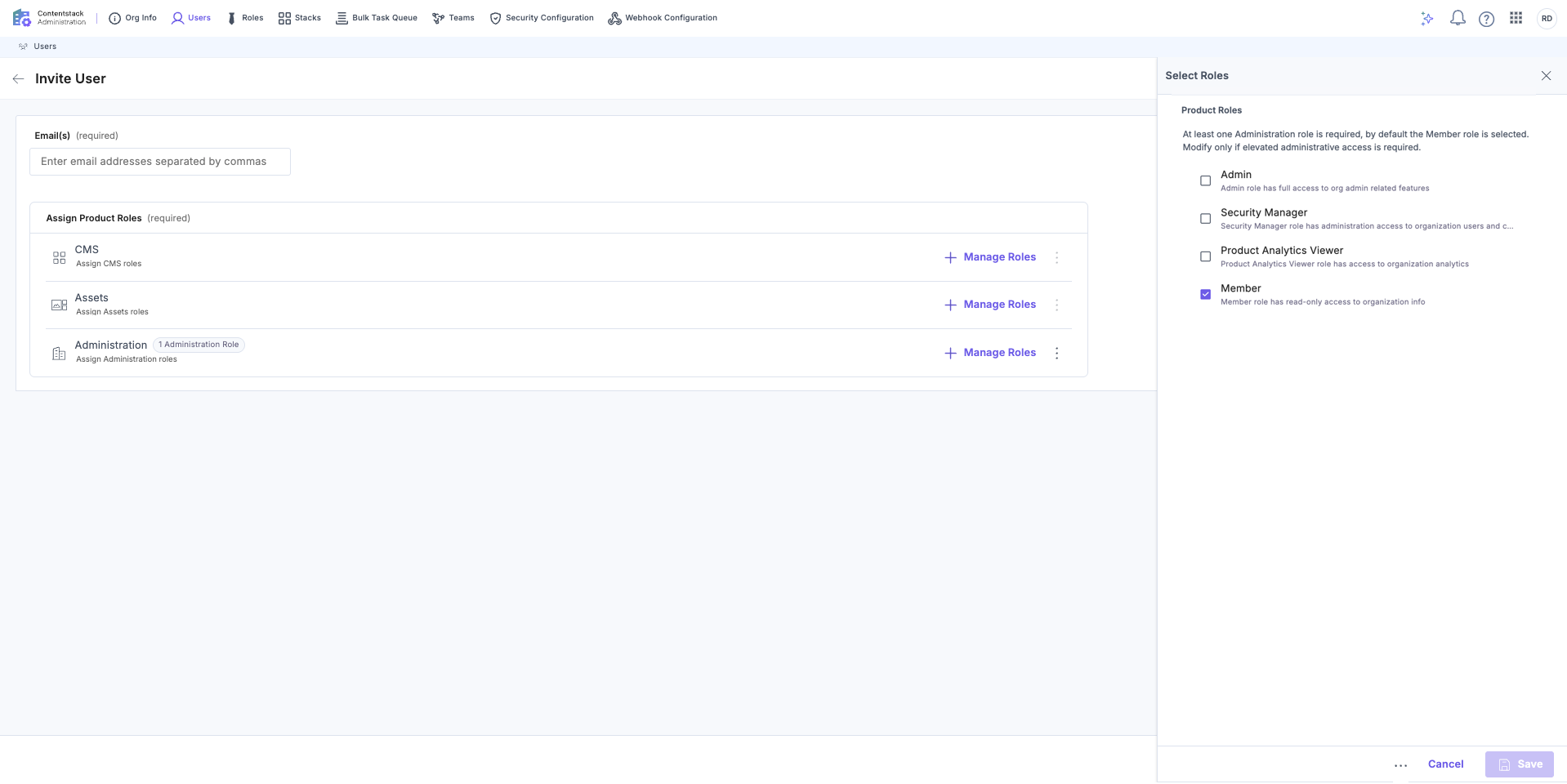Go back using Invite User arrow
The height and width of the screenshot is (784, 1567).
click(18, 79)
